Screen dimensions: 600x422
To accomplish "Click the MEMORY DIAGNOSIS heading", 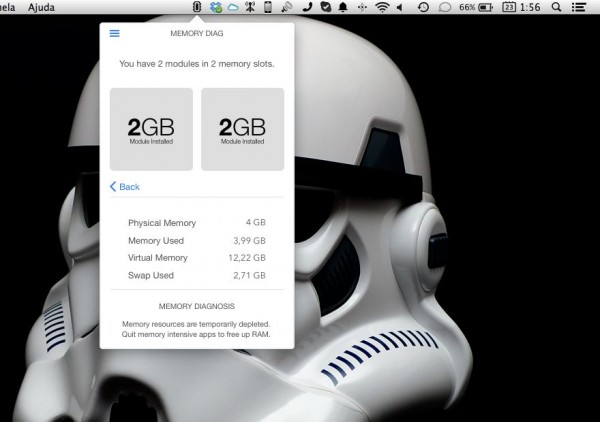I will pyautogui.click(x=197, y=306).
